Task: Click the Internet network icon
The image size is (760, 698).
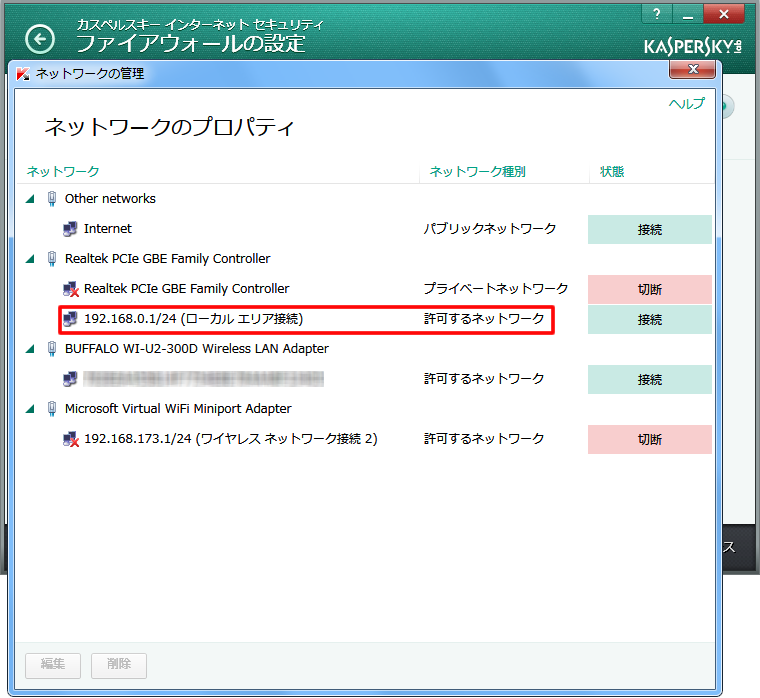Action: (x=70, y=229)
